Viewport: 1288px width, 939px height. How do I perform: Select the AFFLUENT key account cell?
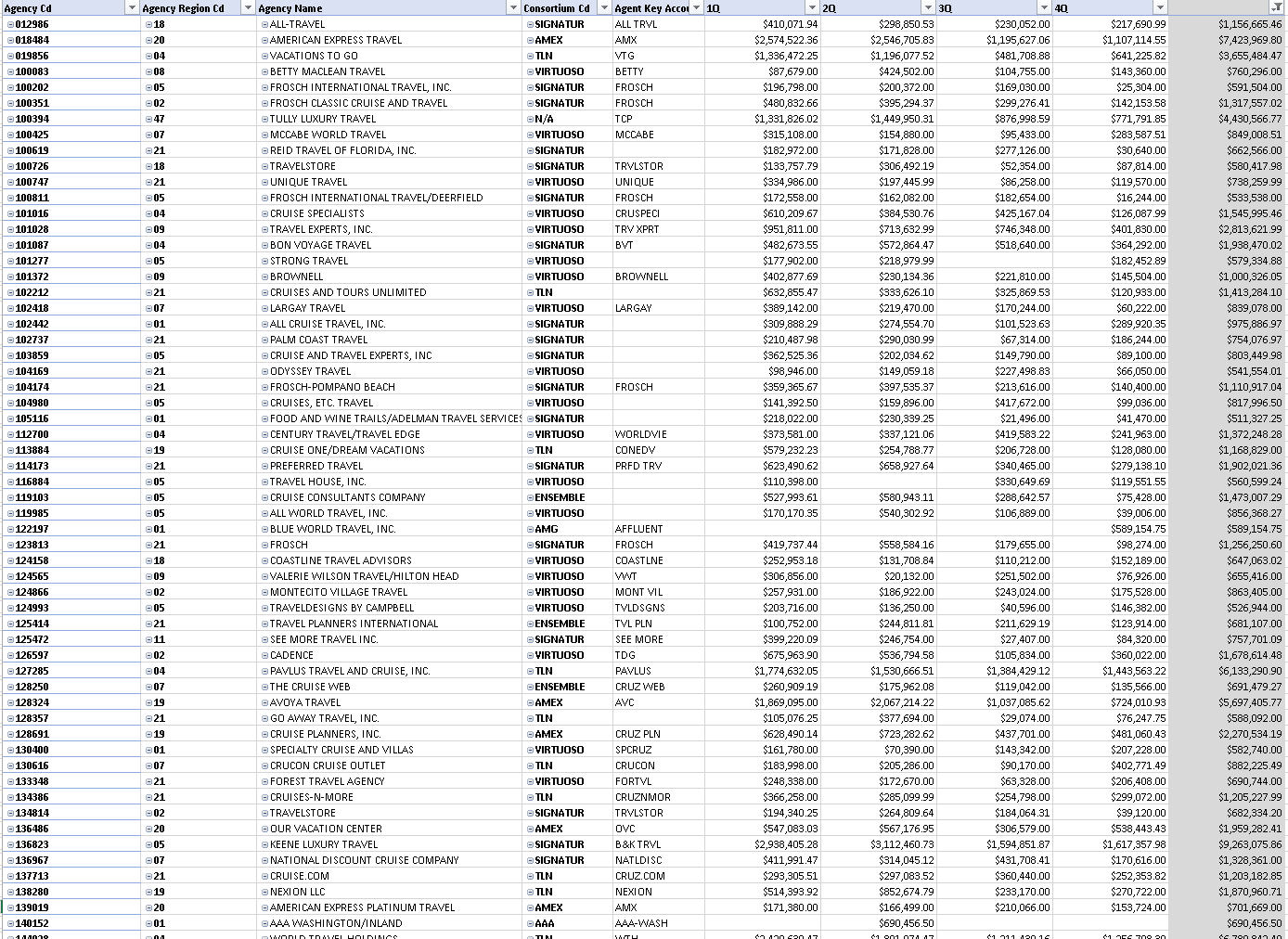[659, 529]
